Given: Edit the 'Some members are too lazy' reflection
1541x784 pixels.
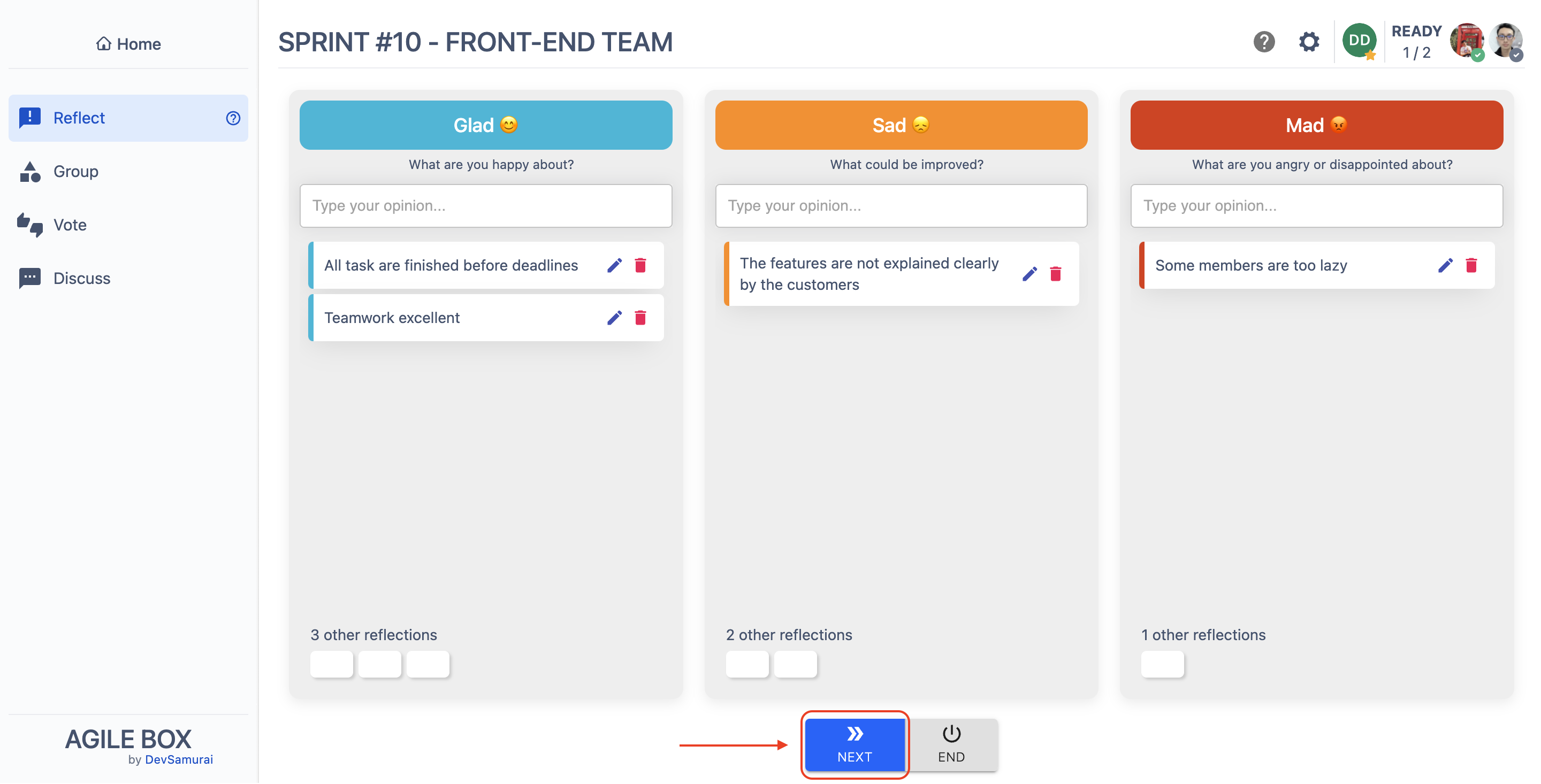Looking at the screenshot, I should 1445,265.
